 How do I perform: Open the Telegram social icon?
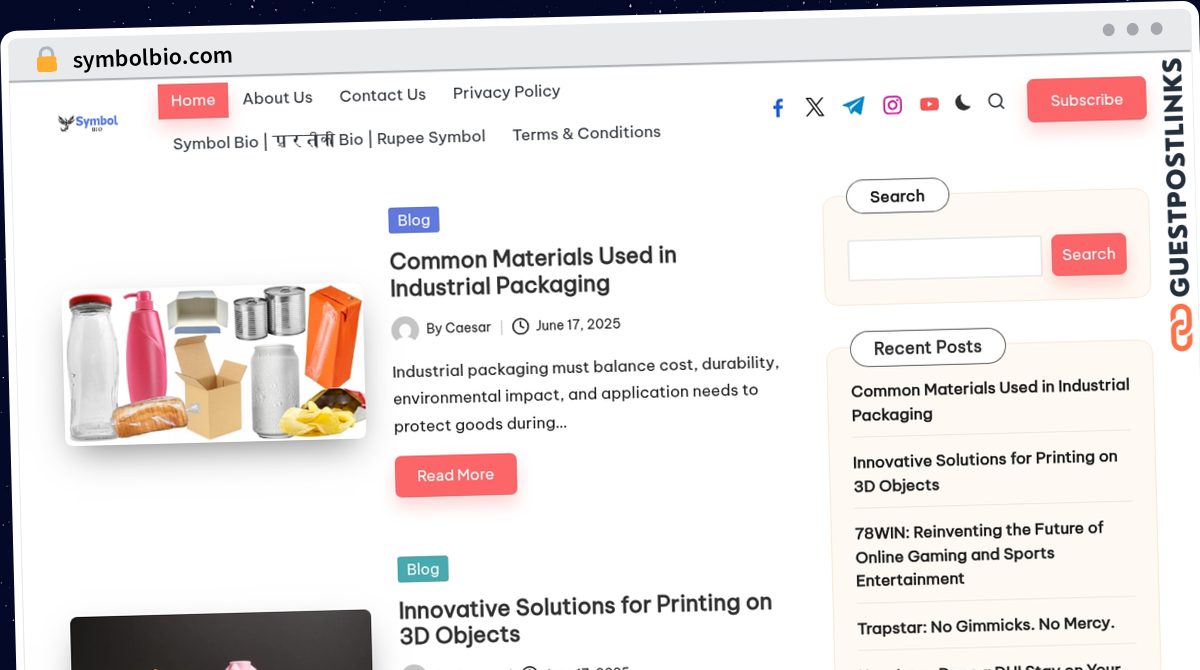tap(853, 105)
